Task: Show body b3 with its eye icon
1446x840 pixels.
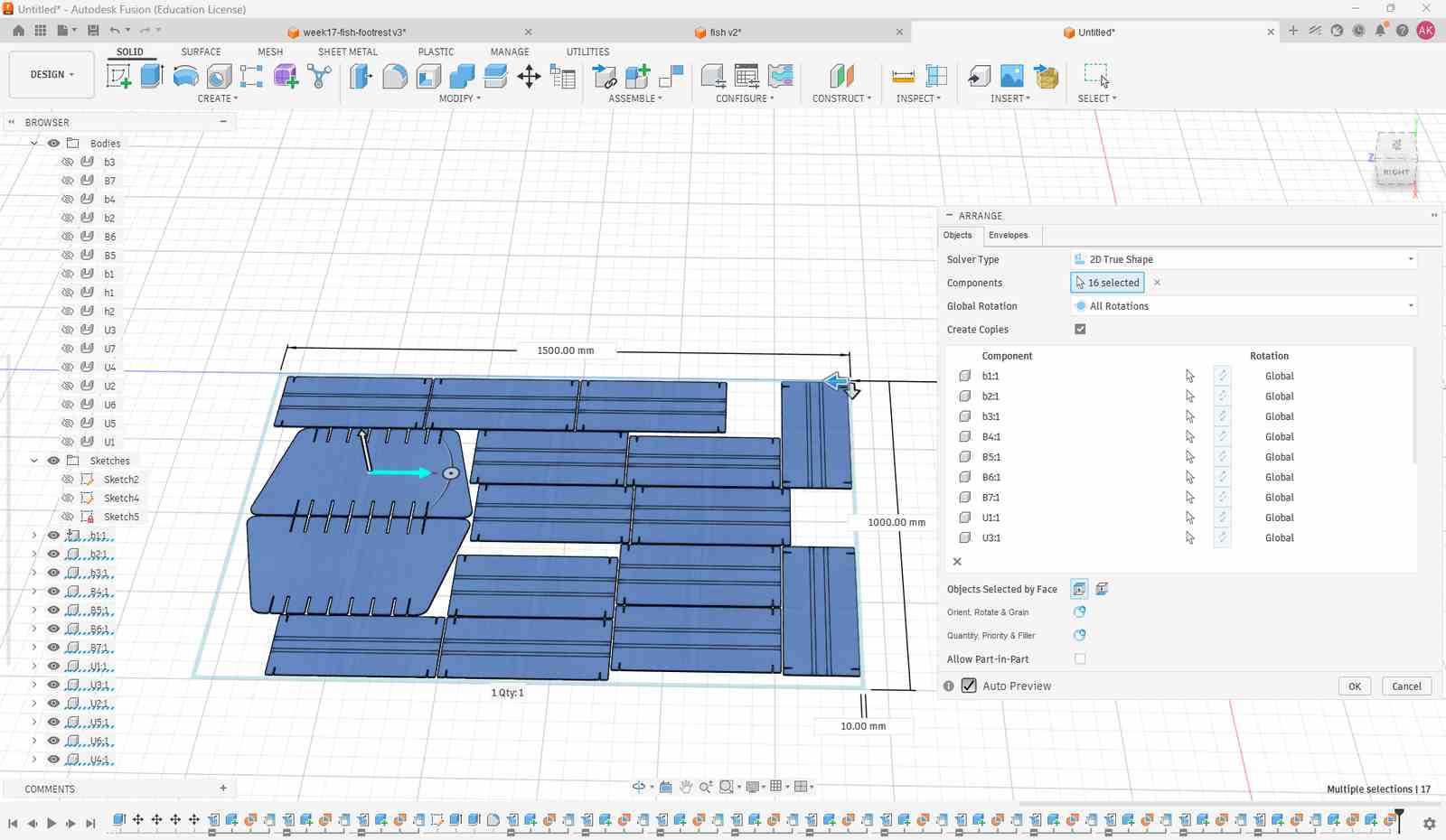Action: click(68, 162)
